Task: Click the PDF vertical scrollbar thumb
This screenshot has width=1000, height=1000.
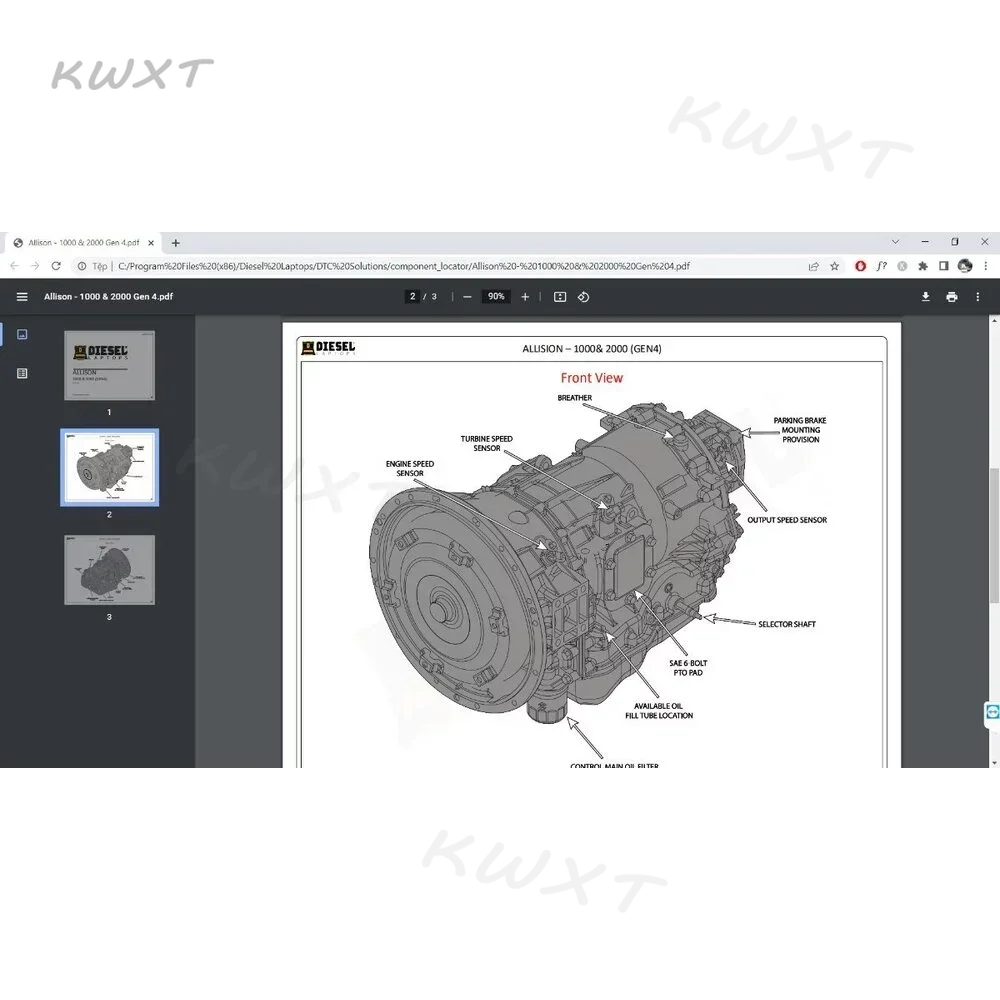Action: tap(994, 534)
